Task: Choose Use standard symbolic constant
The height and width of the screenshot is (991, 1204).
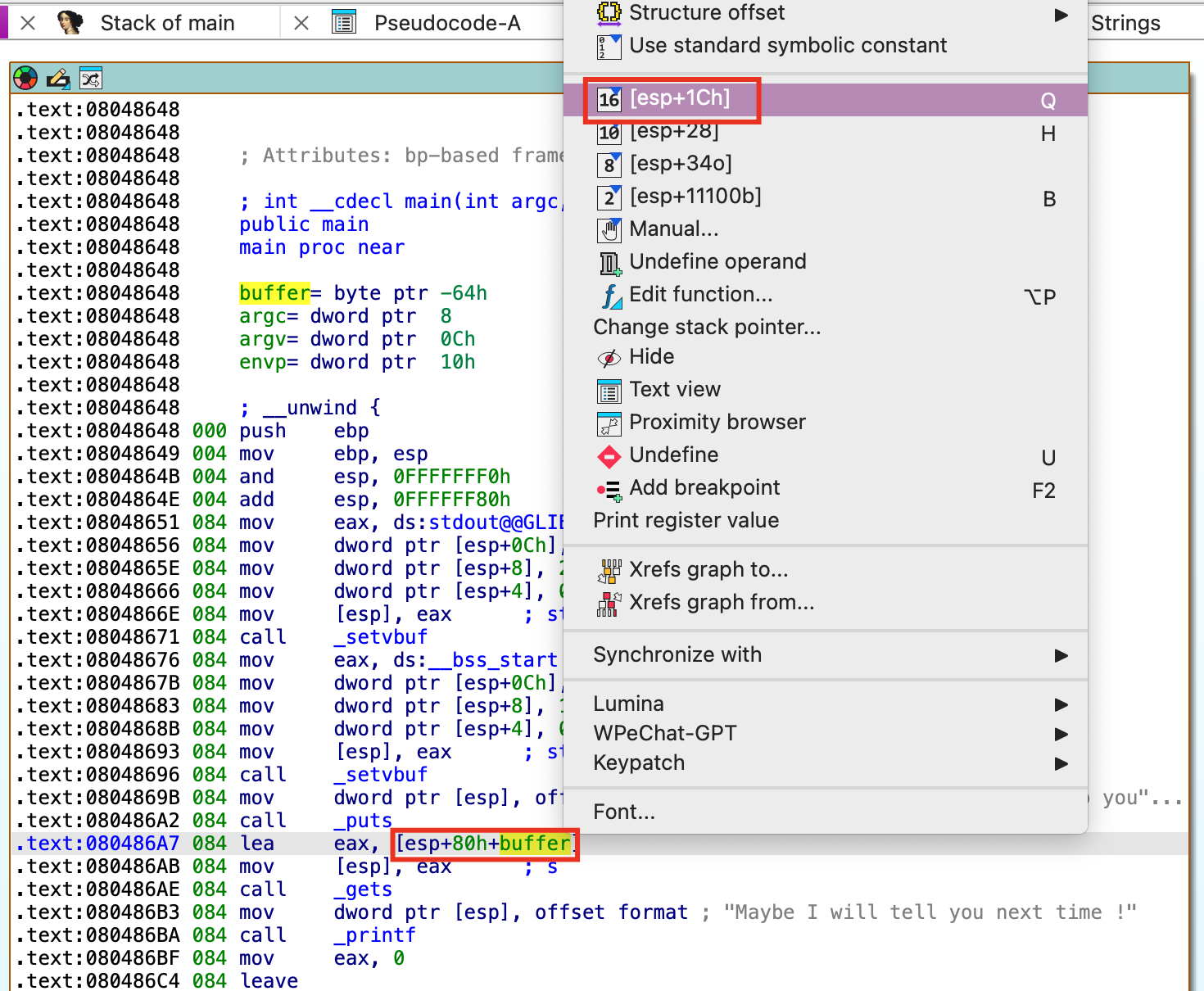Action: 826,46
